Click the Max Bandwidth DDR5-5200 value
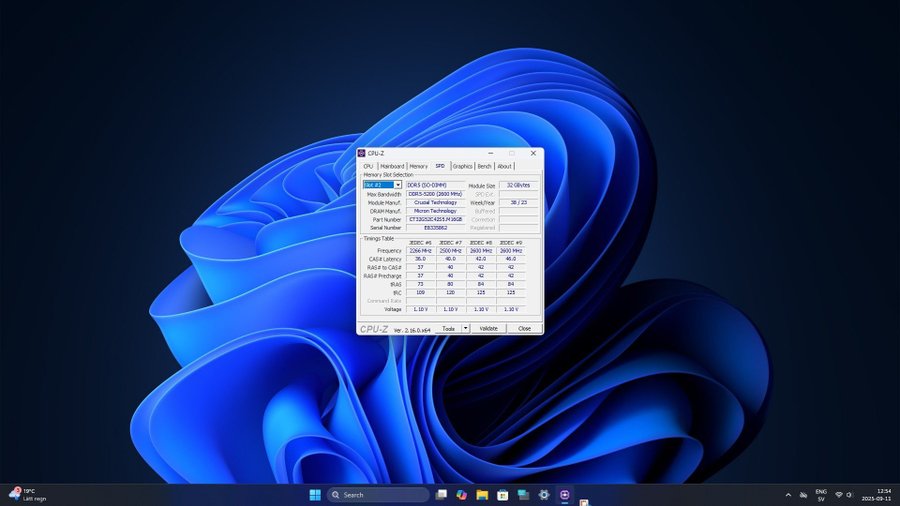This screenshot has width=900, height=506. (435, 194)
